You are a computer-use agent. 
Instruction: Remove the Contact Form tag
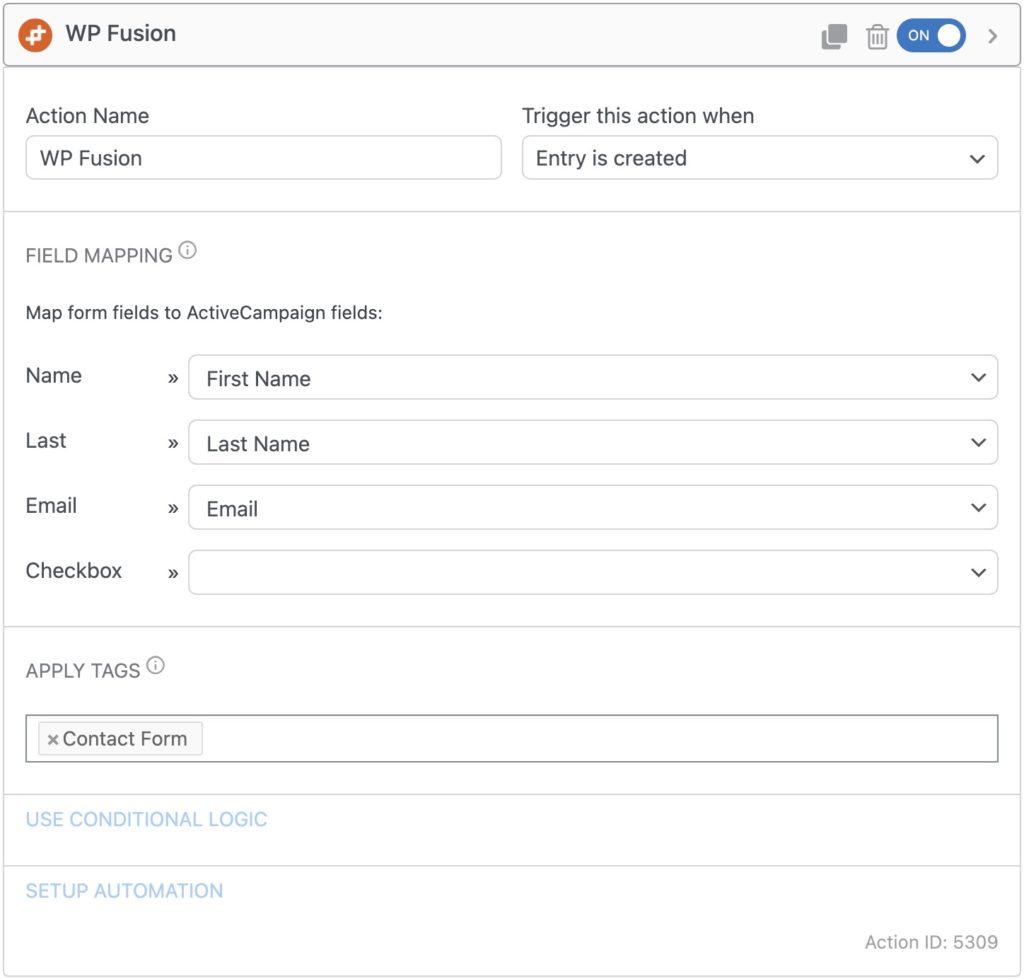53,739
